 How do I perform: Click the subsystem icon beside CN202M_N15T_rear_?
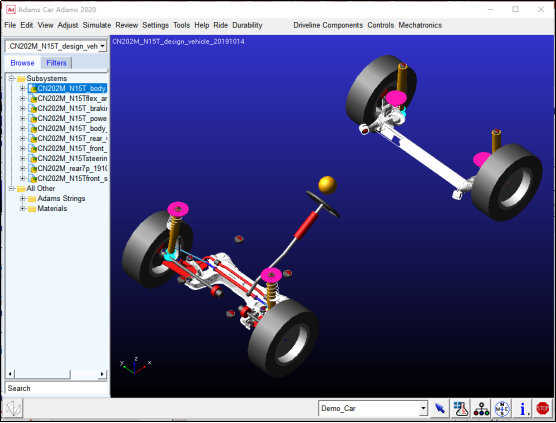33,139
